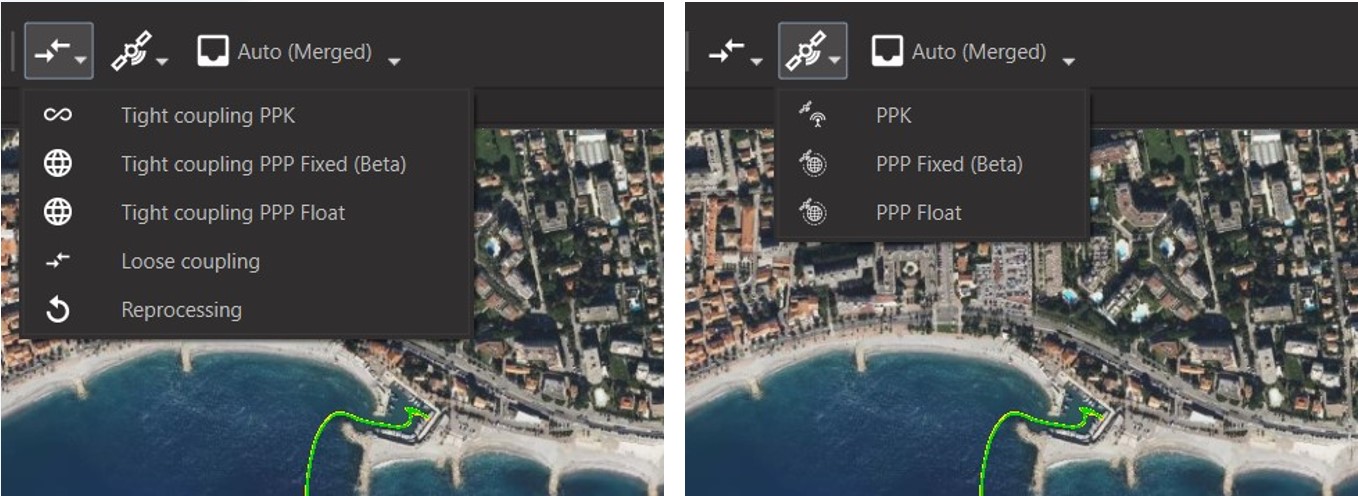Click infinity icon beside Tight coupling PPK

click(58, 115)
